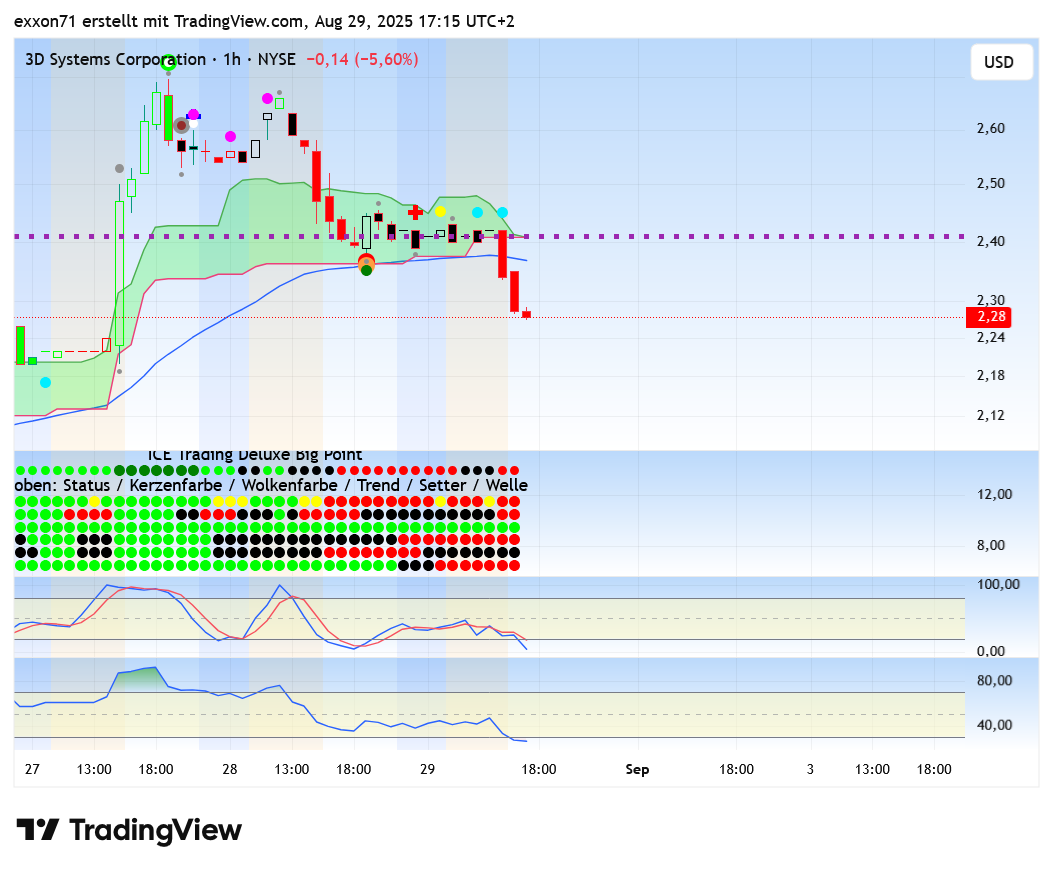Select the yellow dot signal marker
Screen dimensions: 1053x873
tap(440, 212)
